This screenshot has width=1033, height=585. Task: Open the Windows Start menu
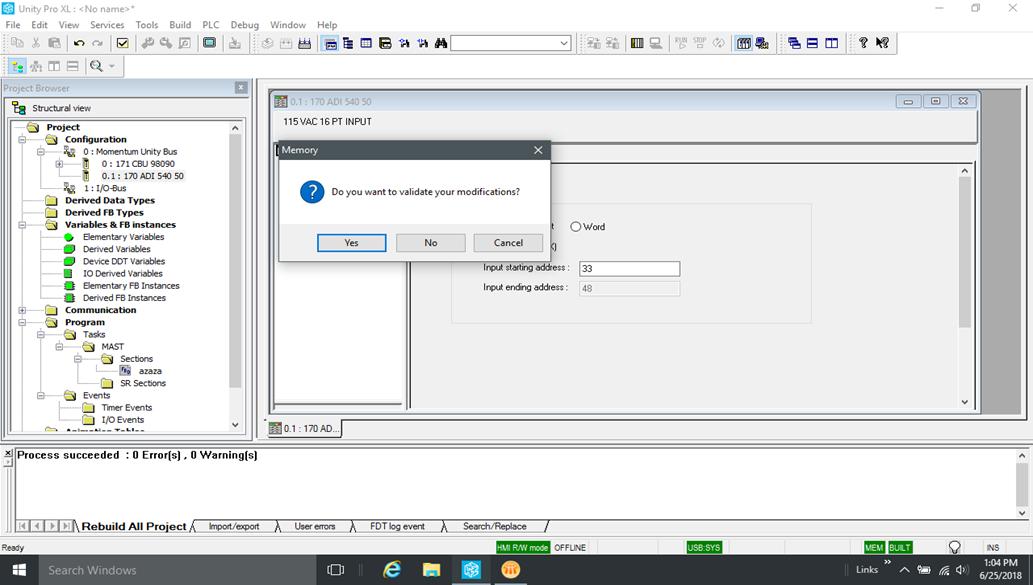click(18, 570)
